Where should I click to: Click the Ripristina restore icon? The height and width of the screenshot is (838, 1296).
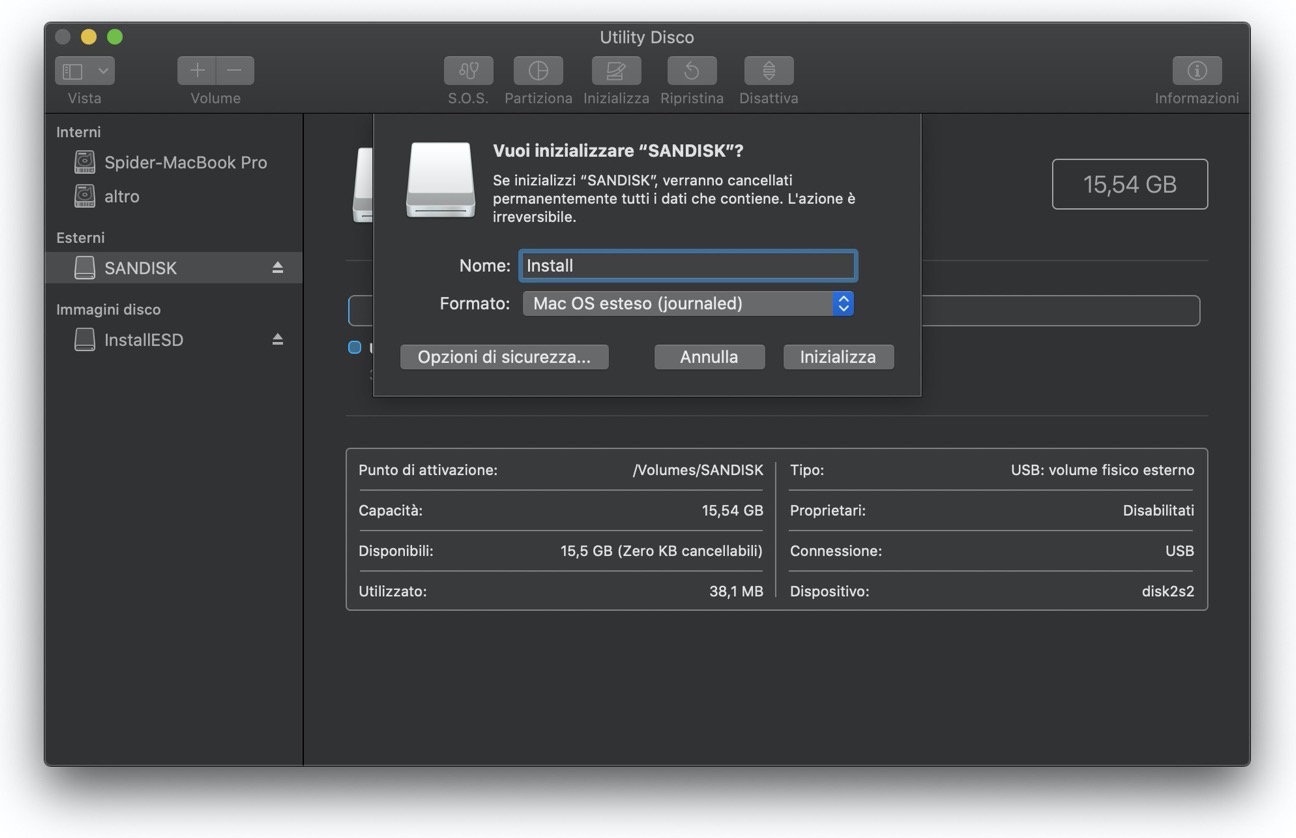tap(692, 71)
